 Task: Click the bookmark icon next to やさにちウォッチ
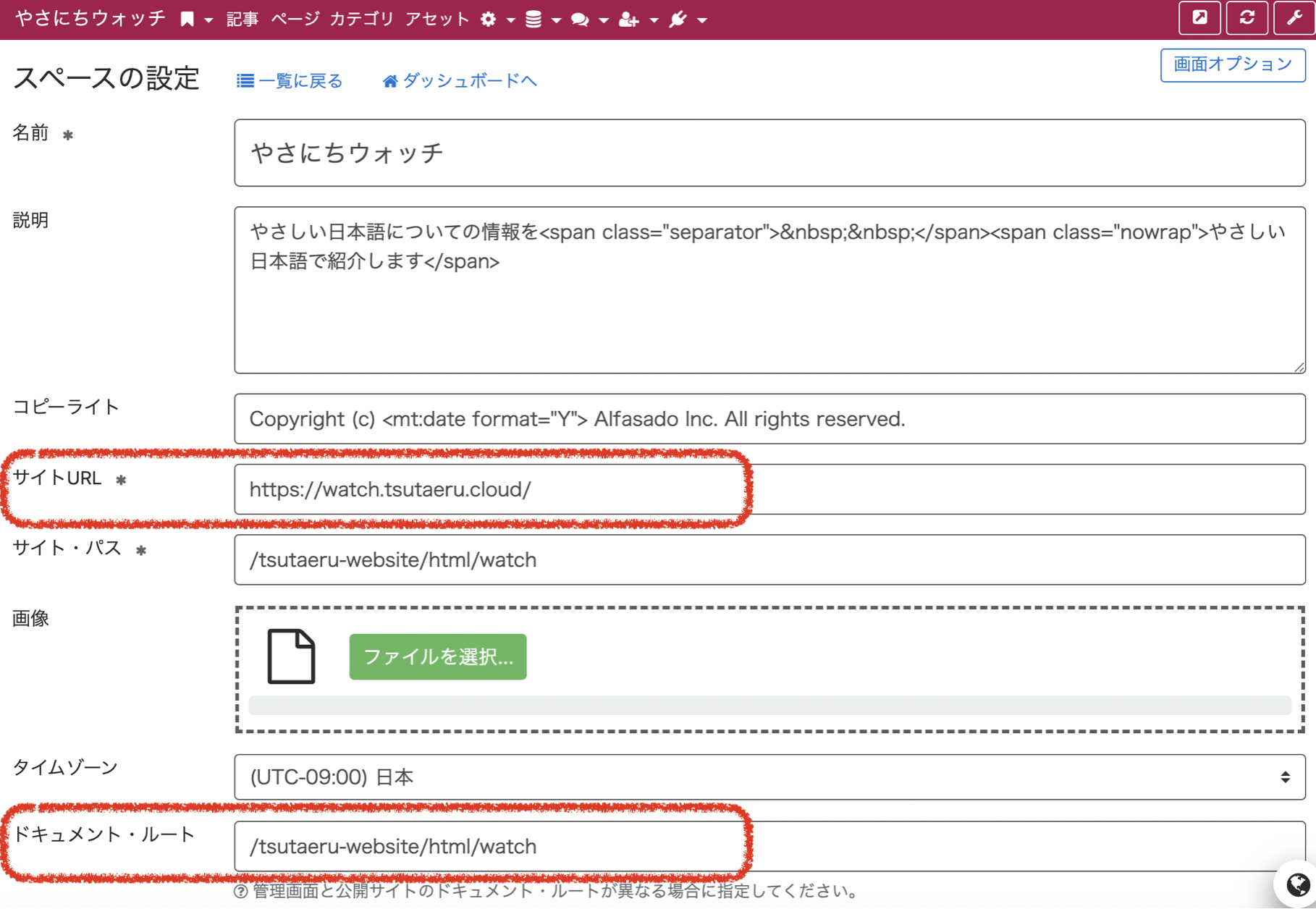187,18
